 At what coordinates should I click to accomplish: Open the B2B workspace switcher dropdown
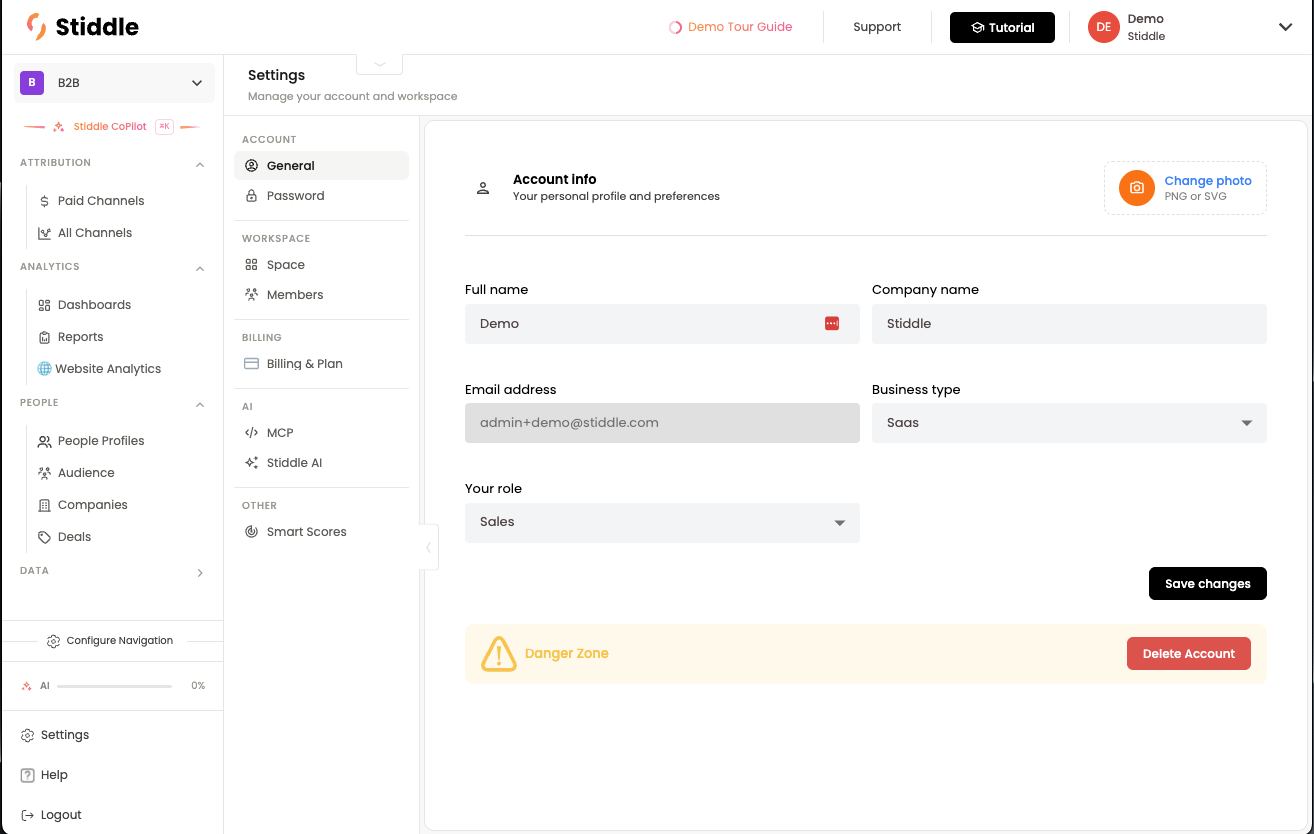point(114,83)
